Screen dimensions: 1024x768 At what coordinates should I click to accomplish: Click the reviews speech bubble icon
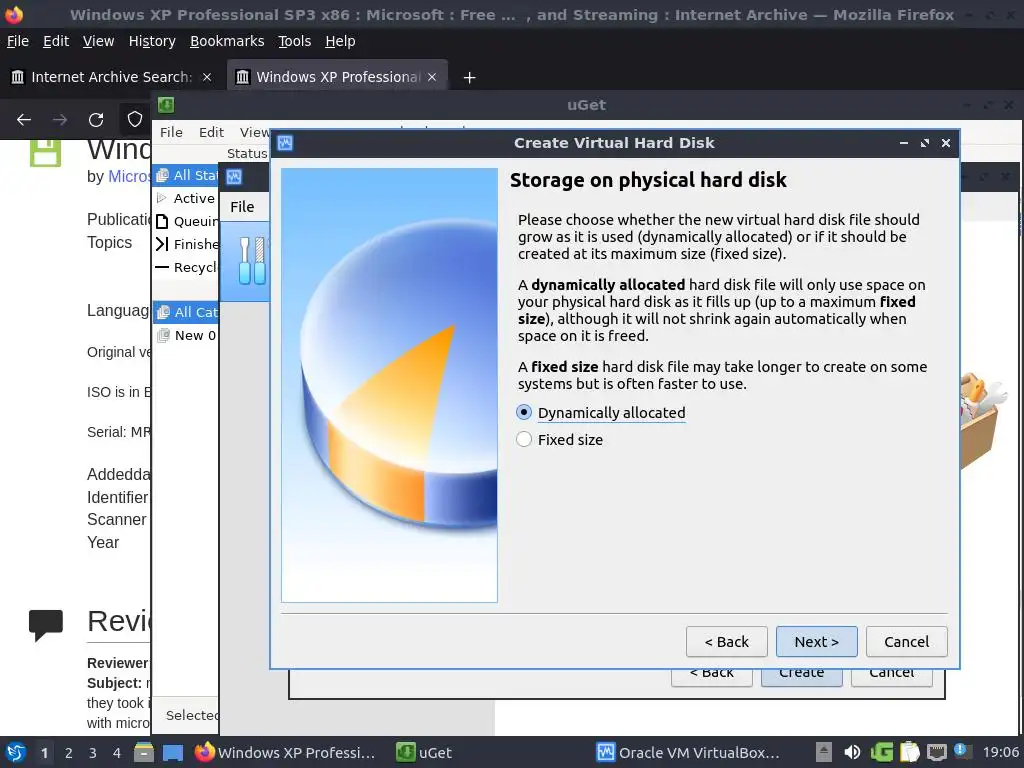[46, 626]
